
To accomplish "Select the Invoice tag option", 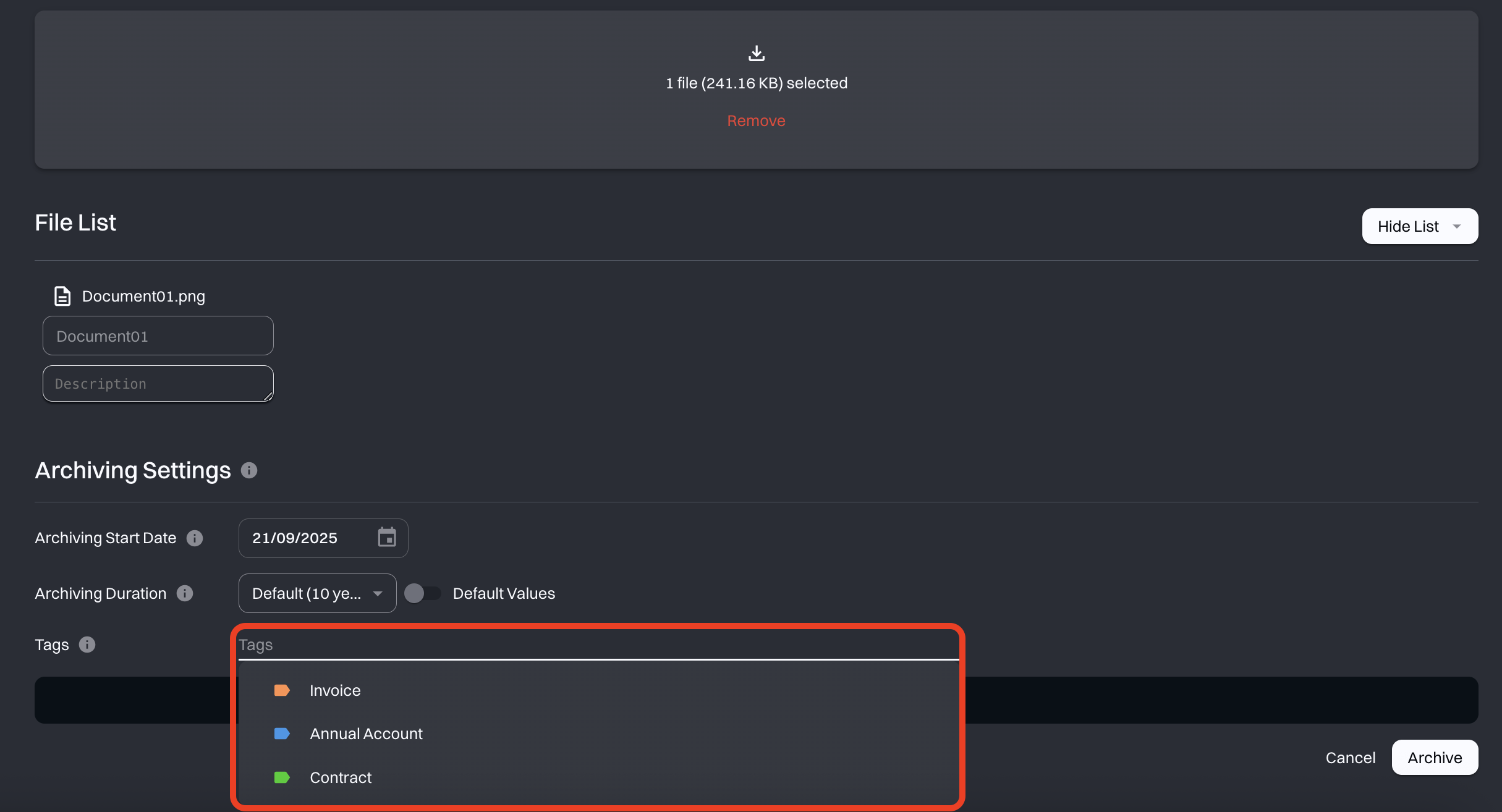I will point(335,690).
